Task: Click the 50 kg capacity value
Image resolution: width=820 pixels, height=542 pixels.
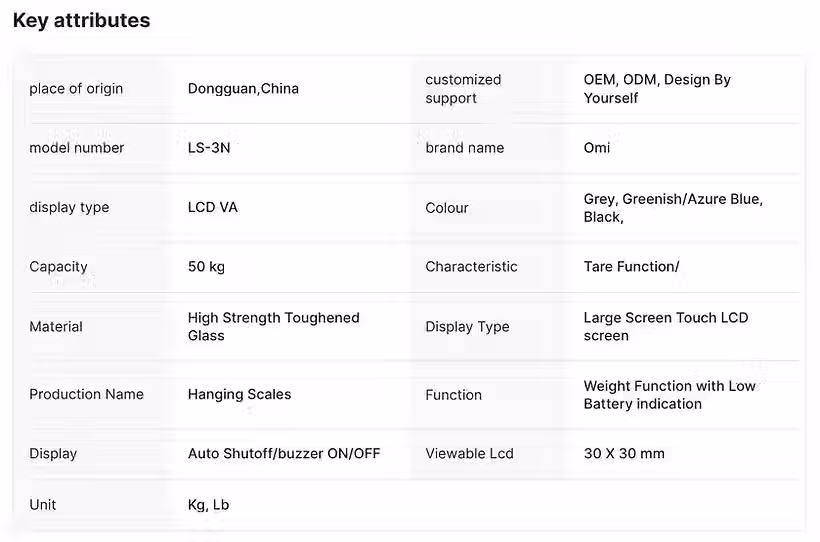Action: click(x=206, y=267)
